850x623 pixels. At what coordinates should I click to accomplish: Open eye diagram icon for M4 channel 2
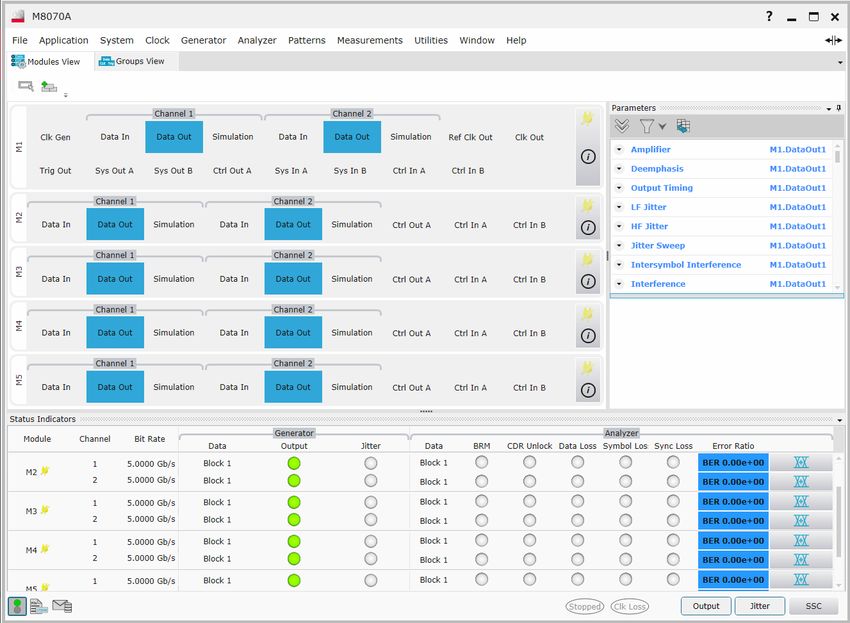click(x=801, y=560)
